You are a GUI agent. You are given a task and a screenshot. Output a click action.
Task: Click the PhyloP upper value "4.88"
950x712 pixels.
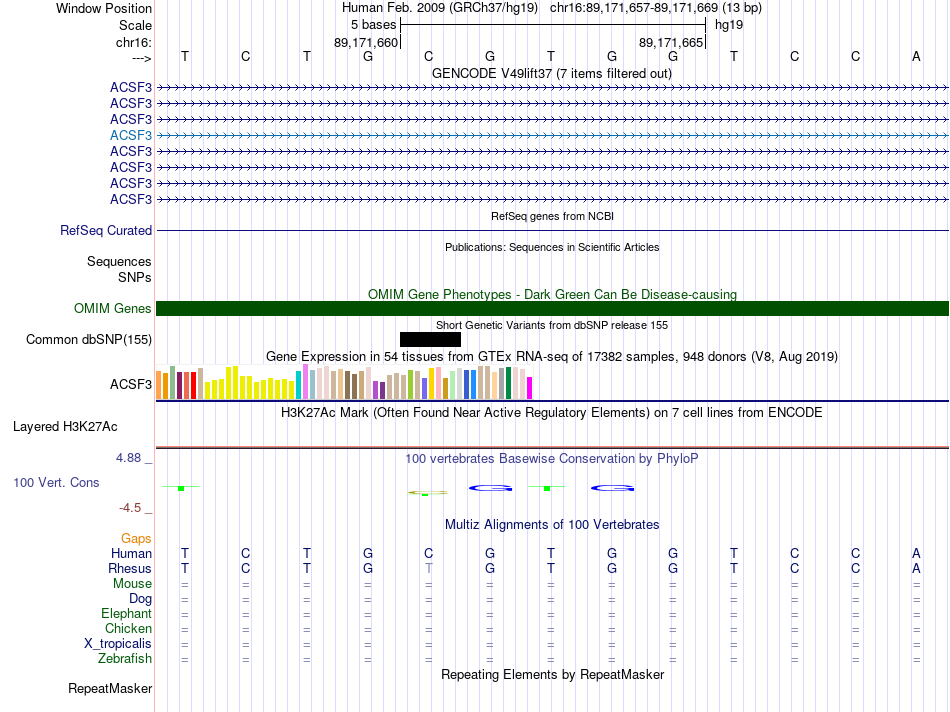tap(128, 457)
